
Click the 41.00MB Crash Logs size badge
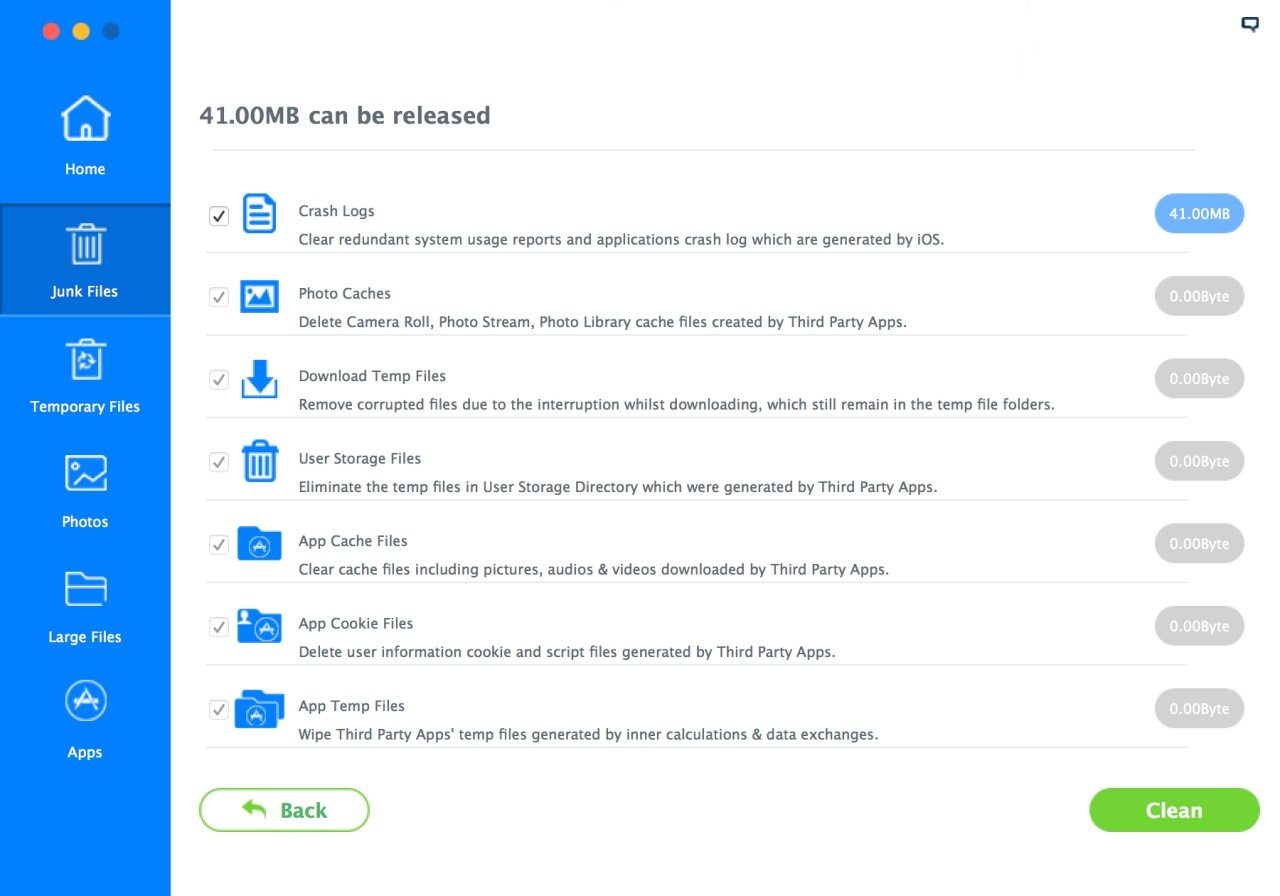pyautogui.click(x=1199, y=213)
